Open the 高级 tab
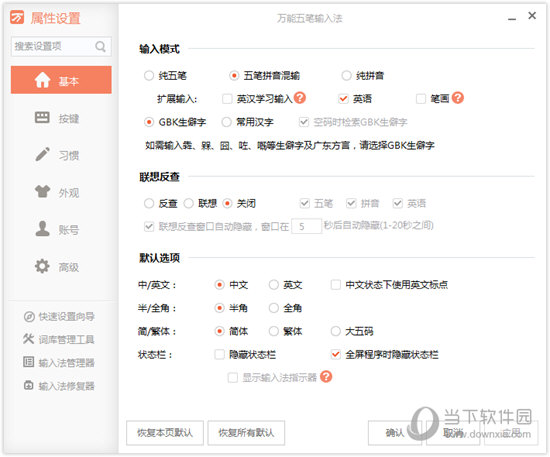Image resolution: width=550 pixels, height=457 pixels. tap(61, 267)
